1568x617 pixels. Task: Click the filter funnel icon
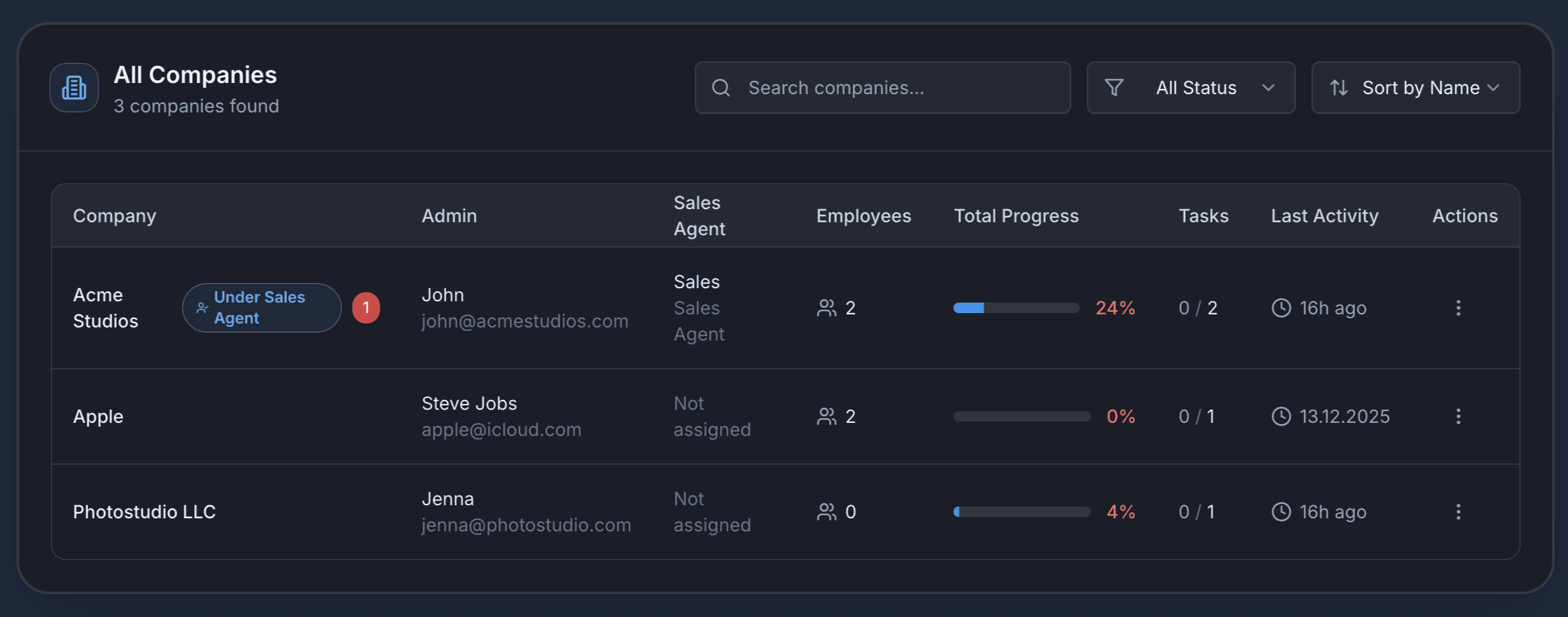[1114, 88]
